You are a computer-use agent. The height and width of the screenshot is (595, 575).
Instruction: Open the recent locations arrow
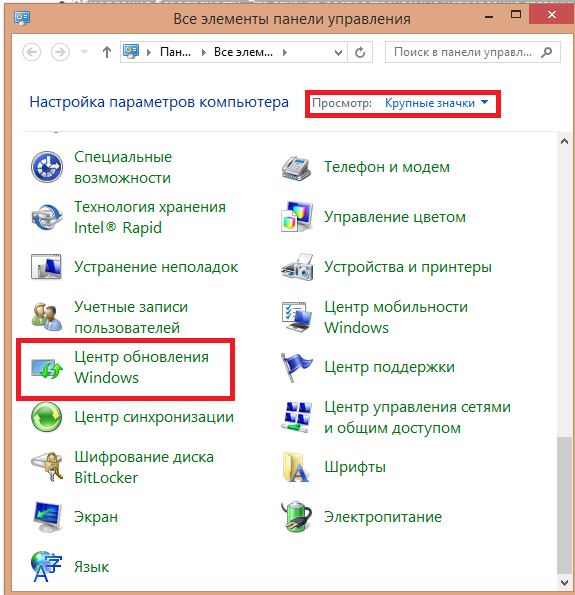pyautogui.click(x=85, y=52)
